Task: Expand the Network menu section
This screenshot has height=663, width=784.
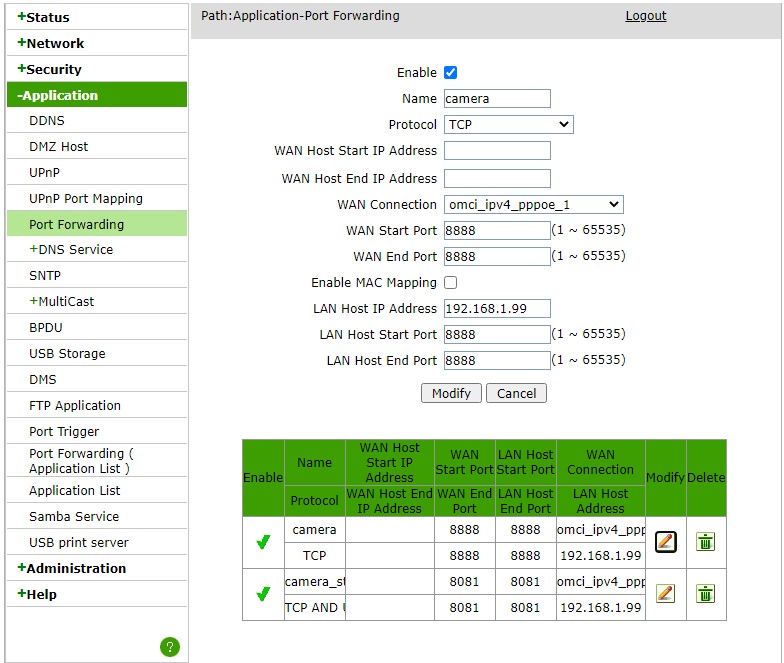Action: point(97,43)
